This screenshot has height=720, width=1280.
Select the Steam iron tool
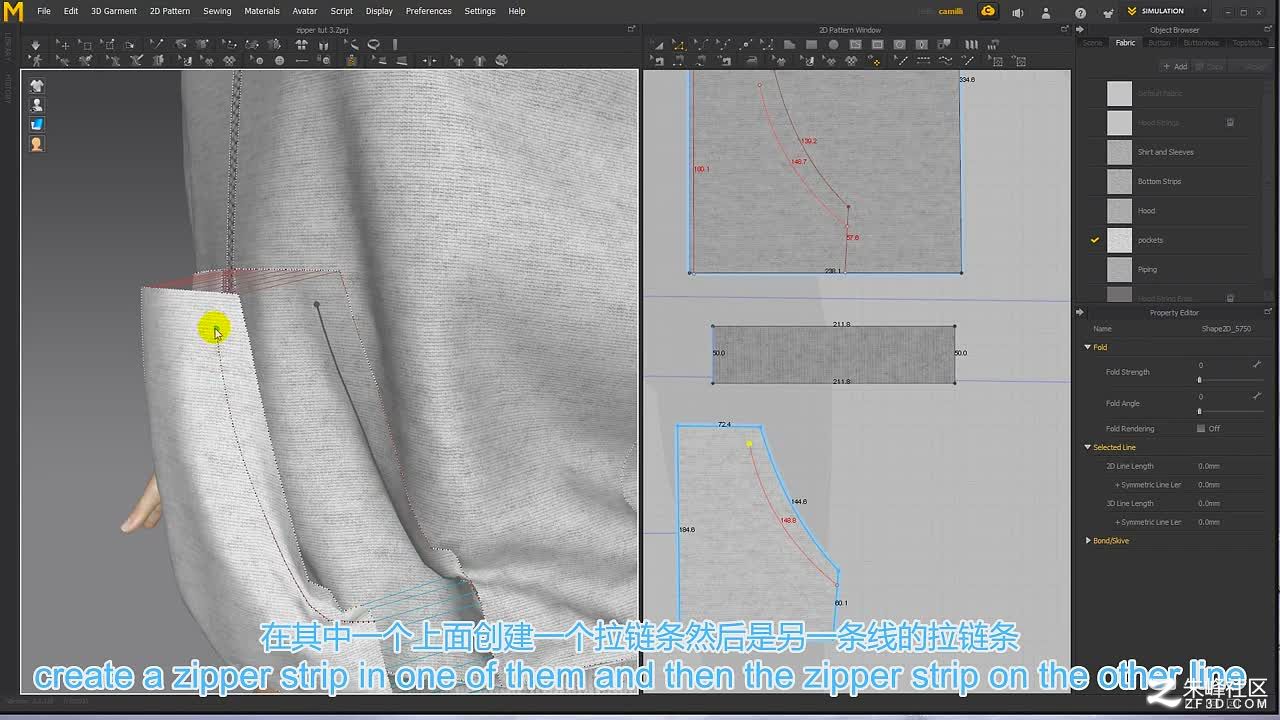pos(752,62)
